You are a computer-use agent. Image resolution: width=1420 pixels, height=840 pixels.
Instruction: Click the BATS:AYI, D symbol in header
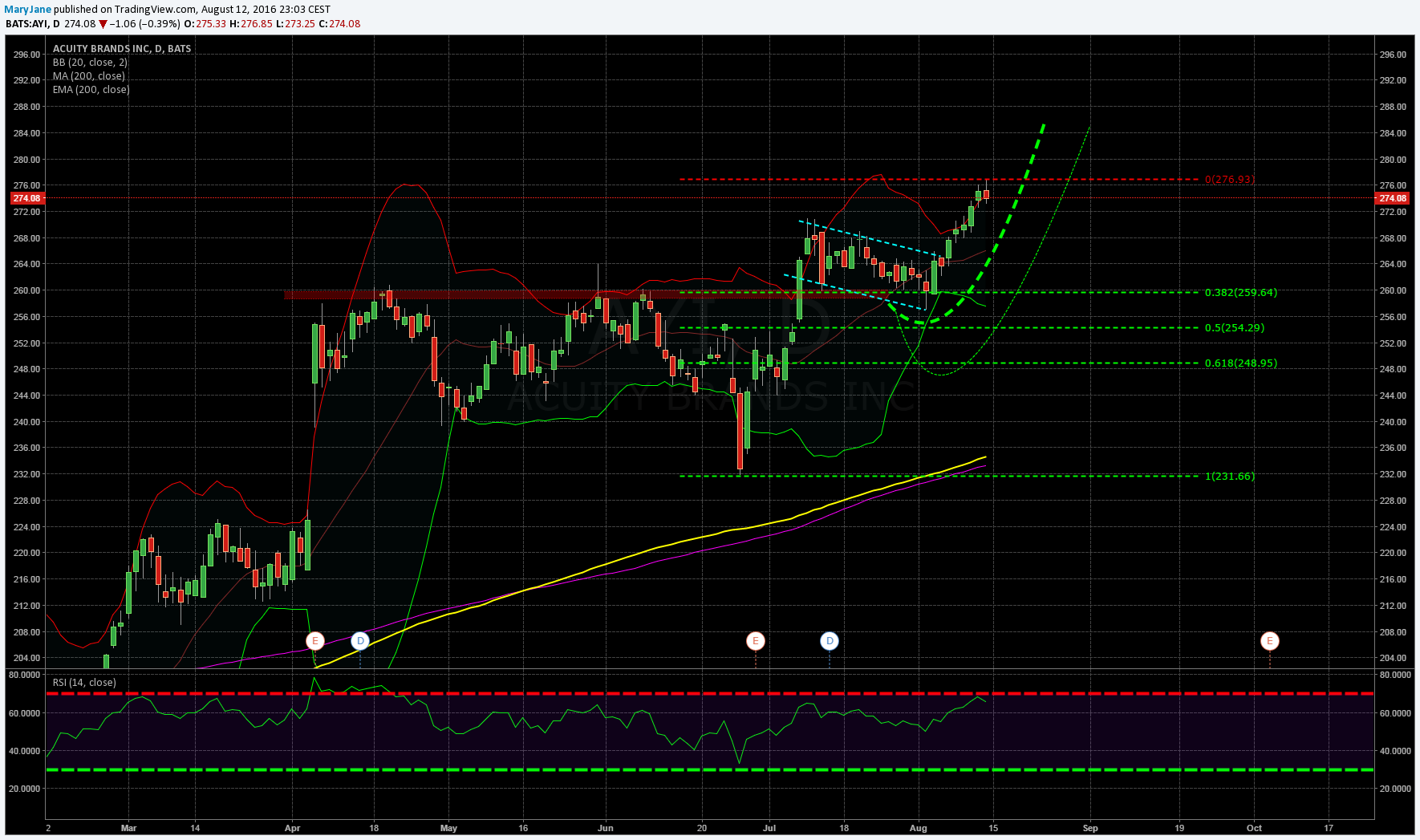tap(33, 24)
